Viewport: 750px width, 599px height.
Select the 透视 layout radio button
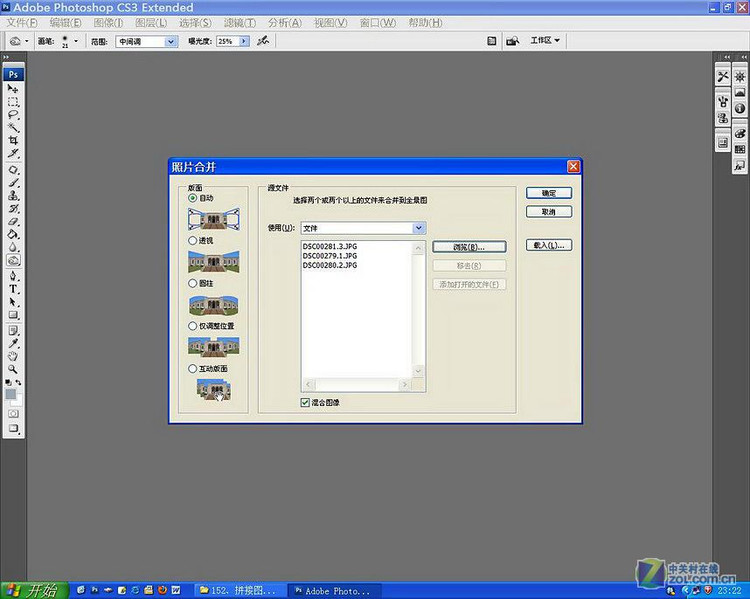coord(192,240)
